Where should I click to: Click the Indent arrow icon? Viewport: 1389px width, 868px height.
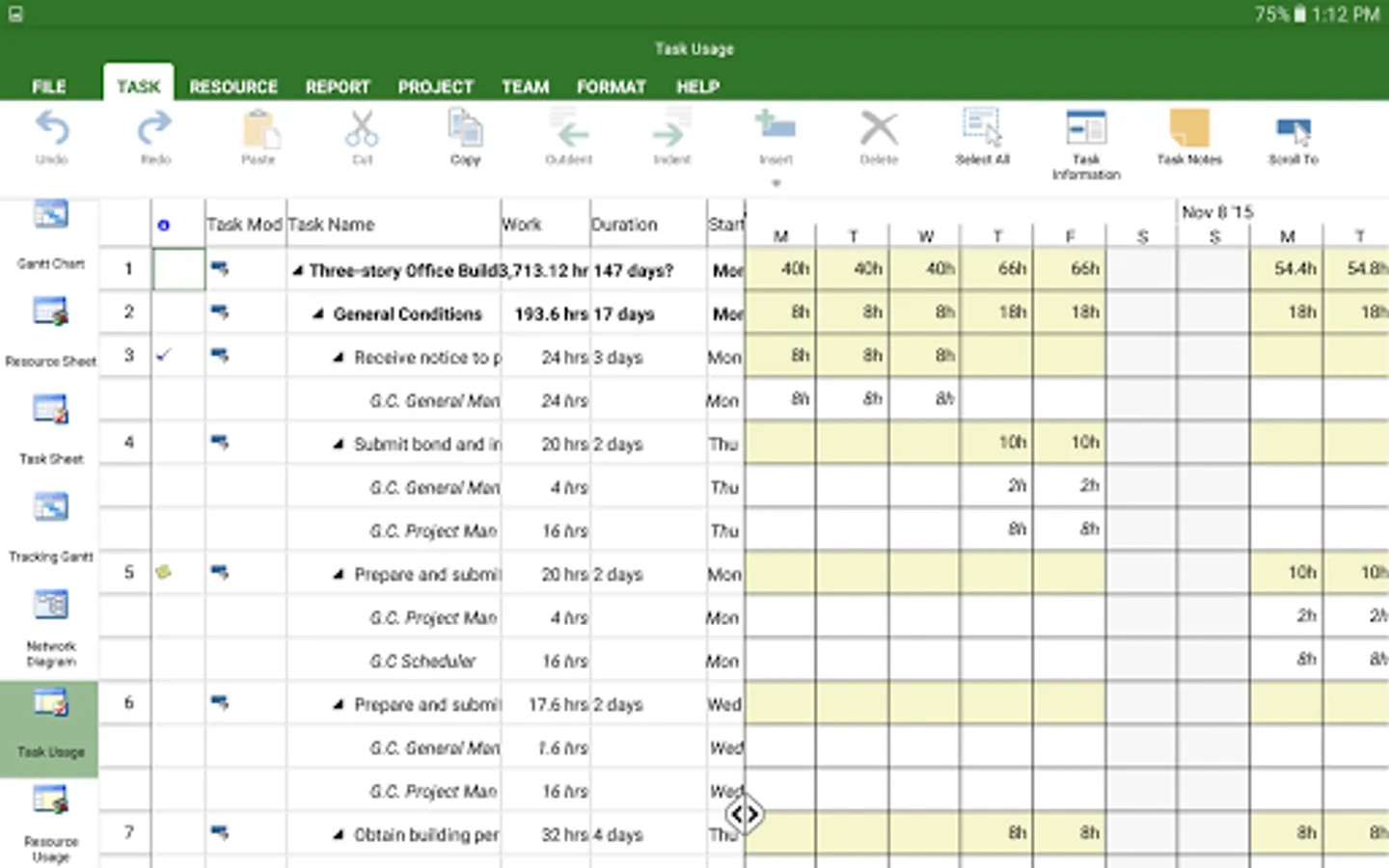(671, 129)
